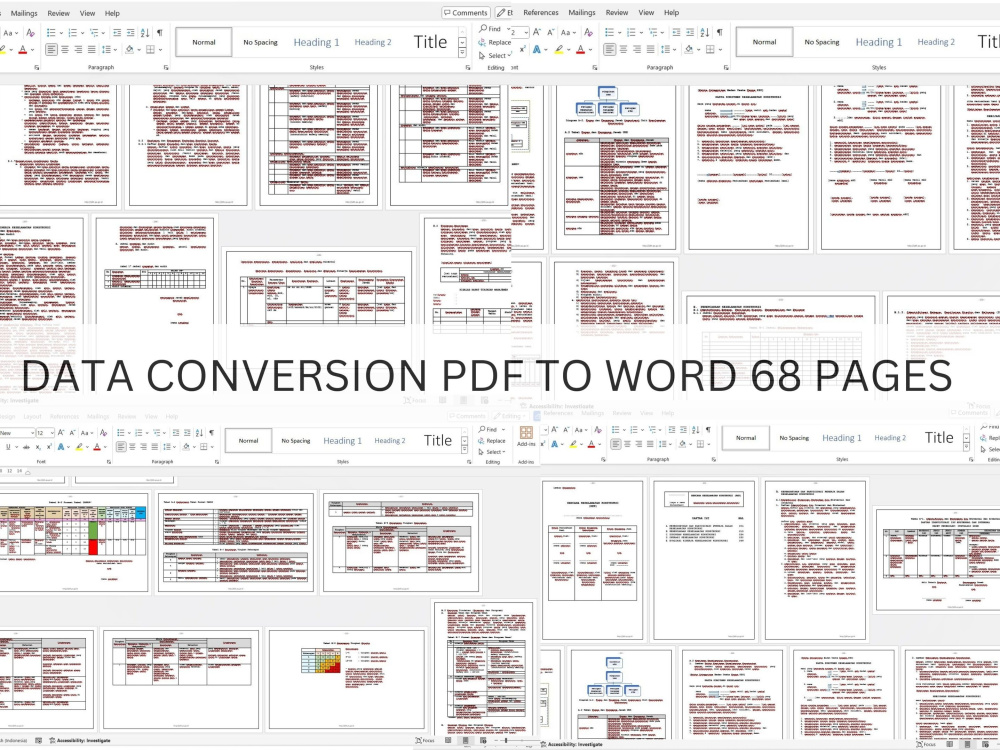The width and height of the screenshot is (1000, 750).
Task: Open View tab in top-left Word window
Action: 87,13
